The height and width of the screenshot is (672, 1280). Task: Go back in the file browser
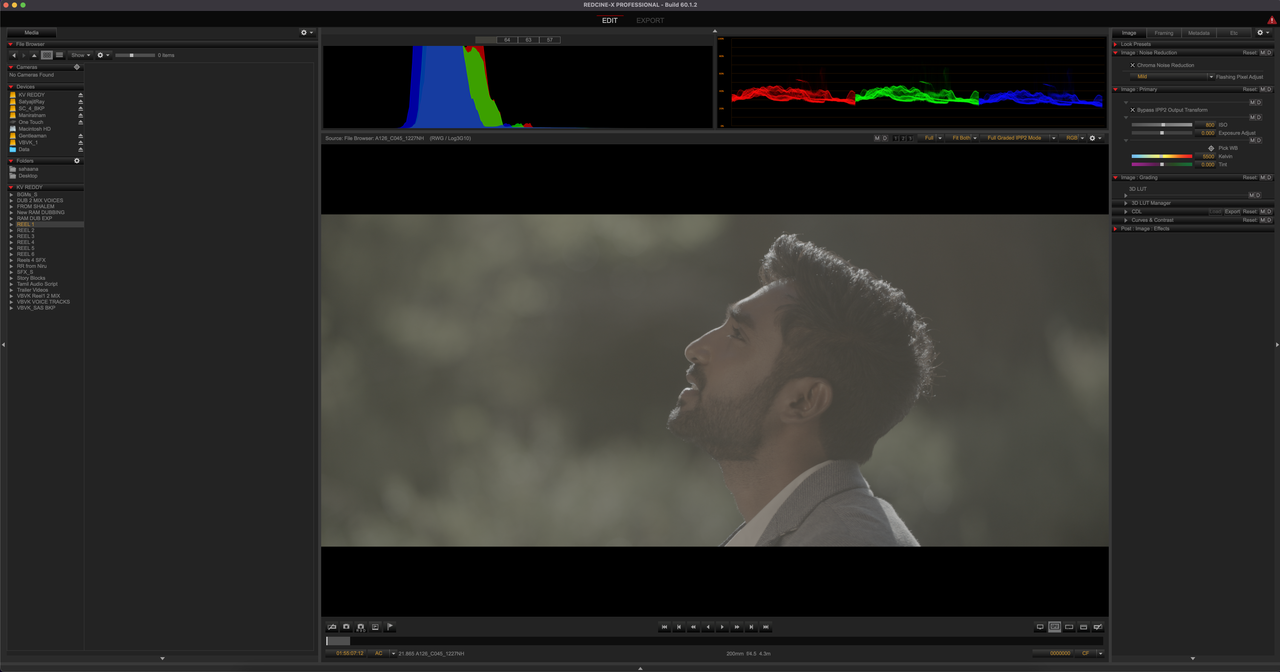(14, 55)
